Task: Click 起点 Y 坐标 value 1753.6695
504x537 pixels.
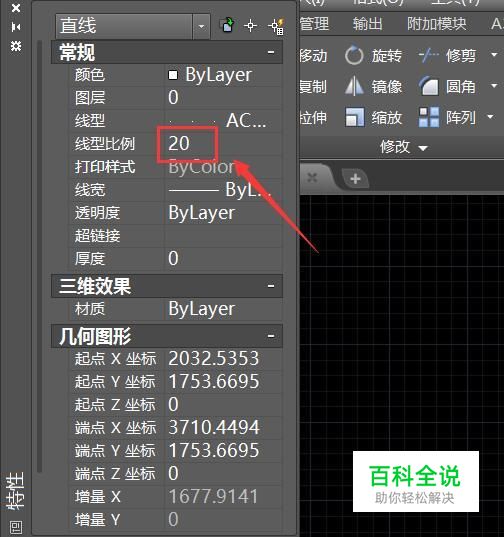Action: (x=223, y=382)
